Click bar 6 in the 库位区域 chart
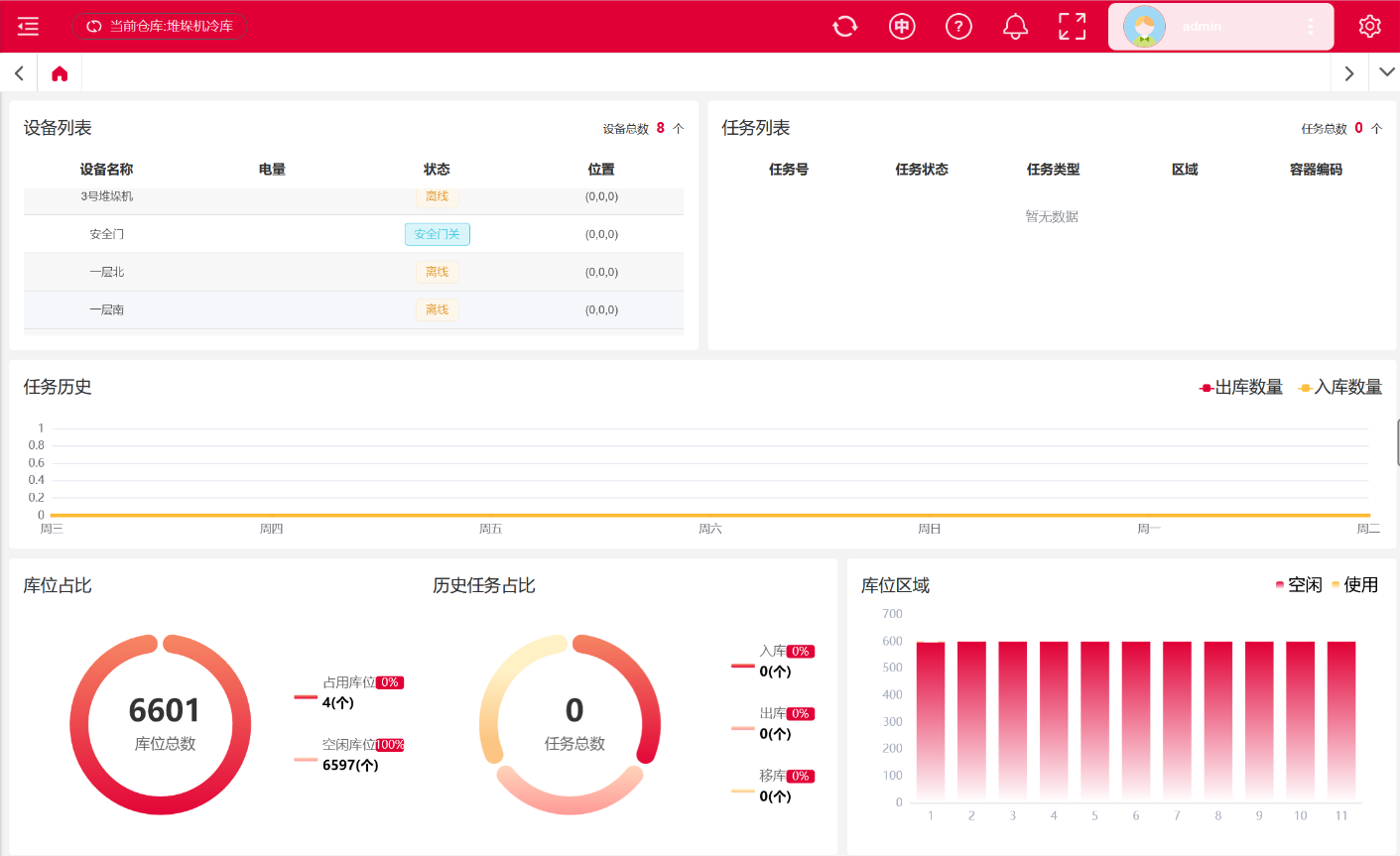This screenshot has height=856, width=1400. 1136,719
